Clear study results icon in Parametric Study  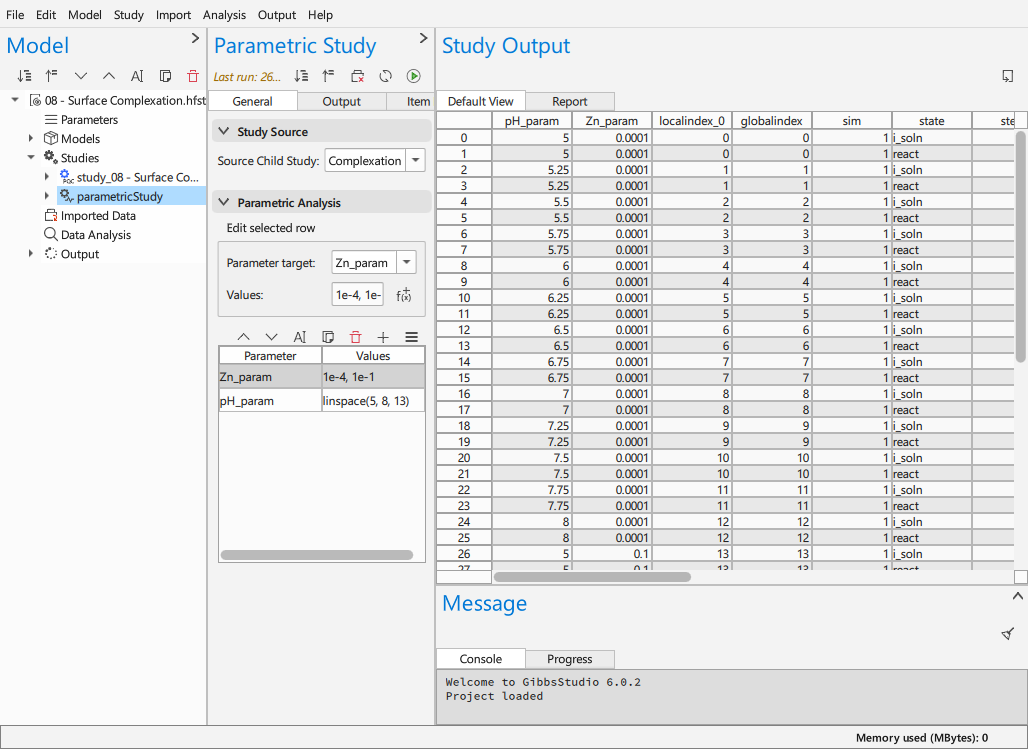[357, 76]
